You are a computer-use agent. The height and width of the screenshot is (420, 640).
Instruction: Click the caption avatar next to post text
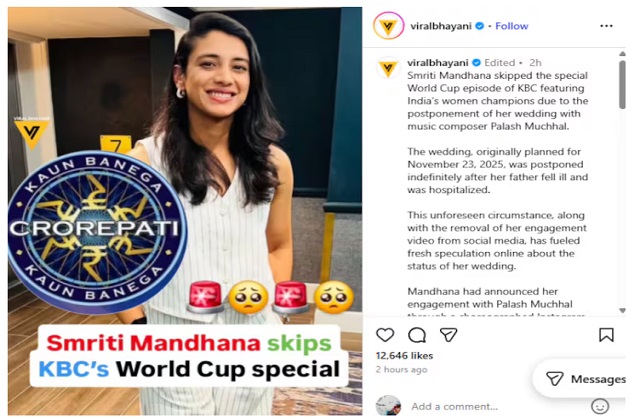(388, 67)
